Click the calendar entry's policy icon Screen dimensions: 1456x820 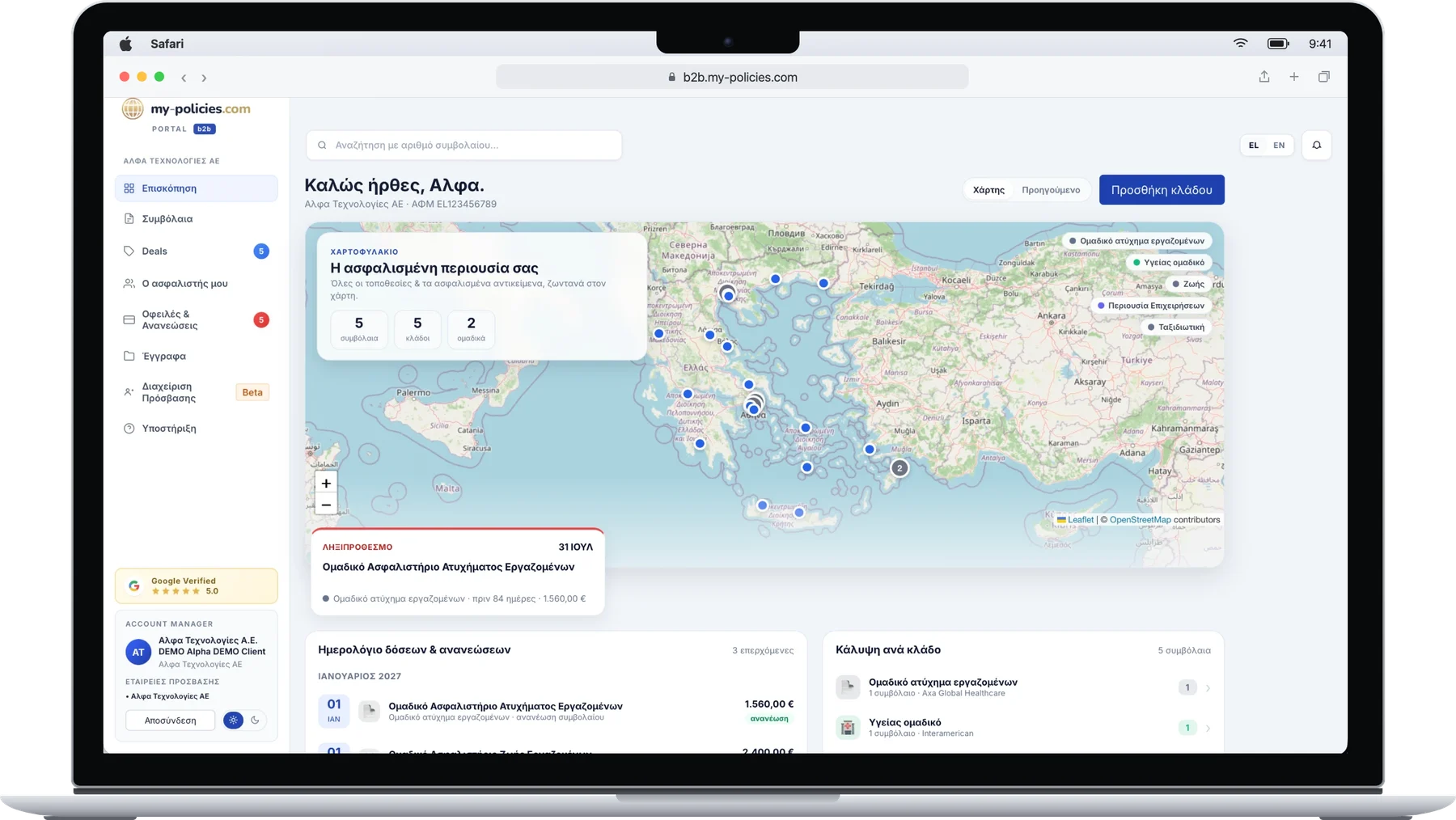click(370, 711)
